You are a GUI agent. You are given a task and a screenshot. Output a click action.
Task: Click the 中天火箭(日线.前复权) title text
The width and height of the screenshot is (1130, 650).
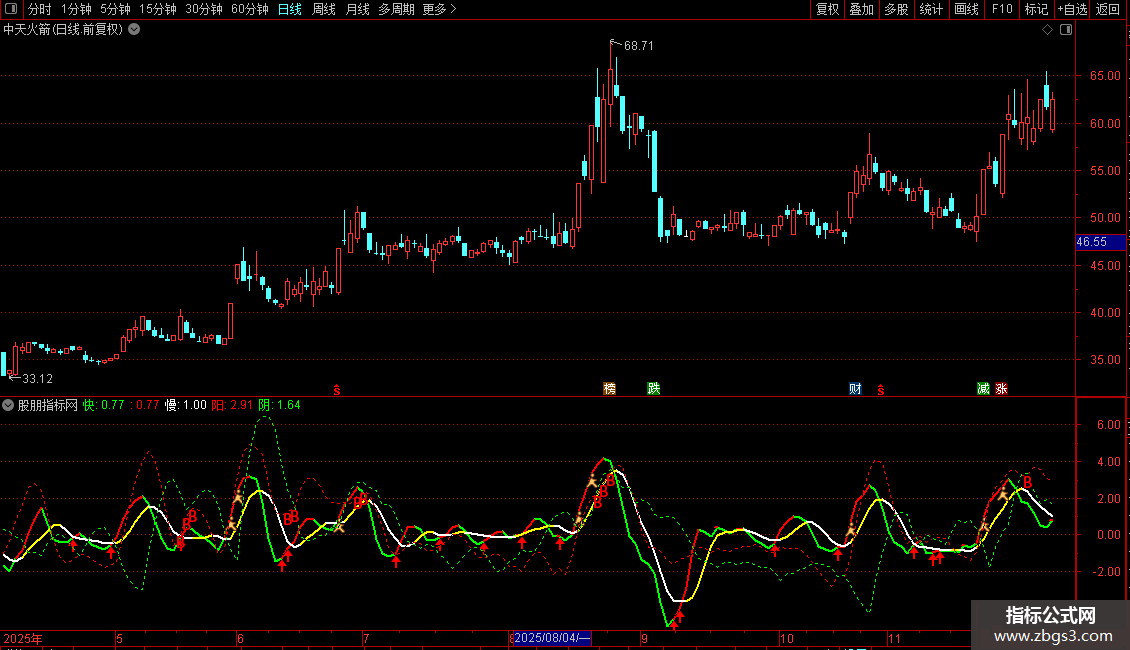coord(63,30)
